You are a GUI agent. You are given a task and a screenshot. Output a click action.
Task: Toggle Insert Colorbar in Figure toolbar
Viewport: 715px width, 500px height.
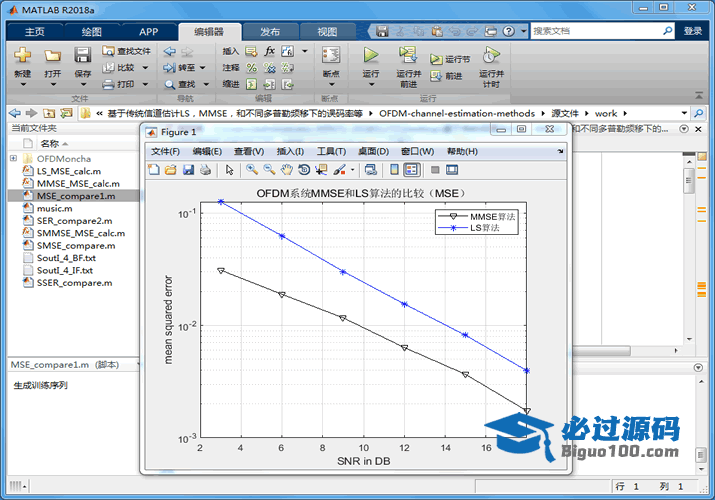click(x=394, y=170)
